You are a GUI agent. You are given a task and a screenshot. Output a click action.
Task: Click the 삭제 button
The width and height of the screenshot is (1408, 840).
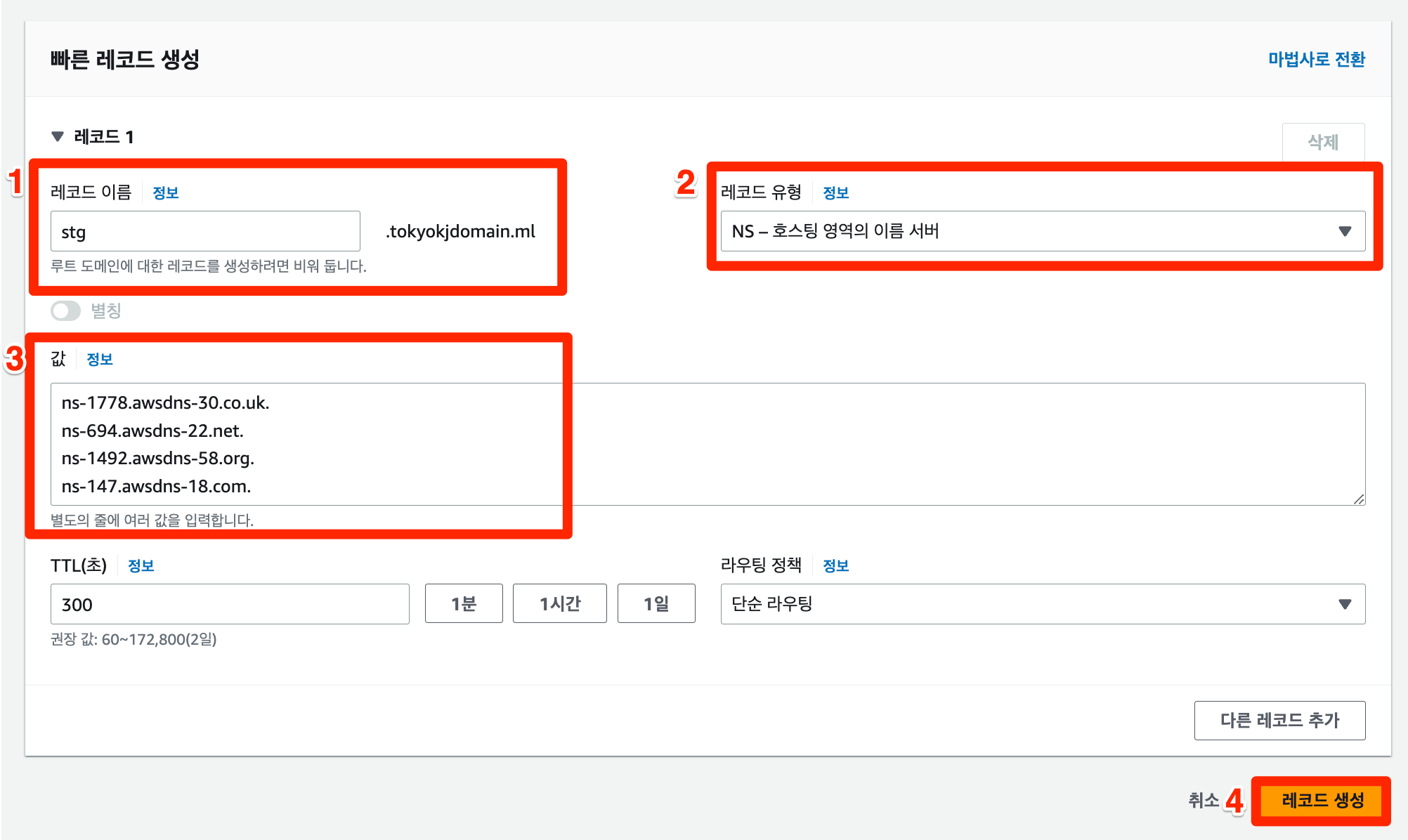pyautogui.click(x=1323, y=141)
